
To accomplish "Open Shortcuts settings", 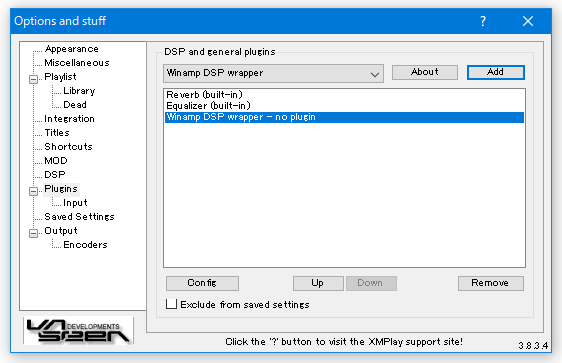I will 68,147.
